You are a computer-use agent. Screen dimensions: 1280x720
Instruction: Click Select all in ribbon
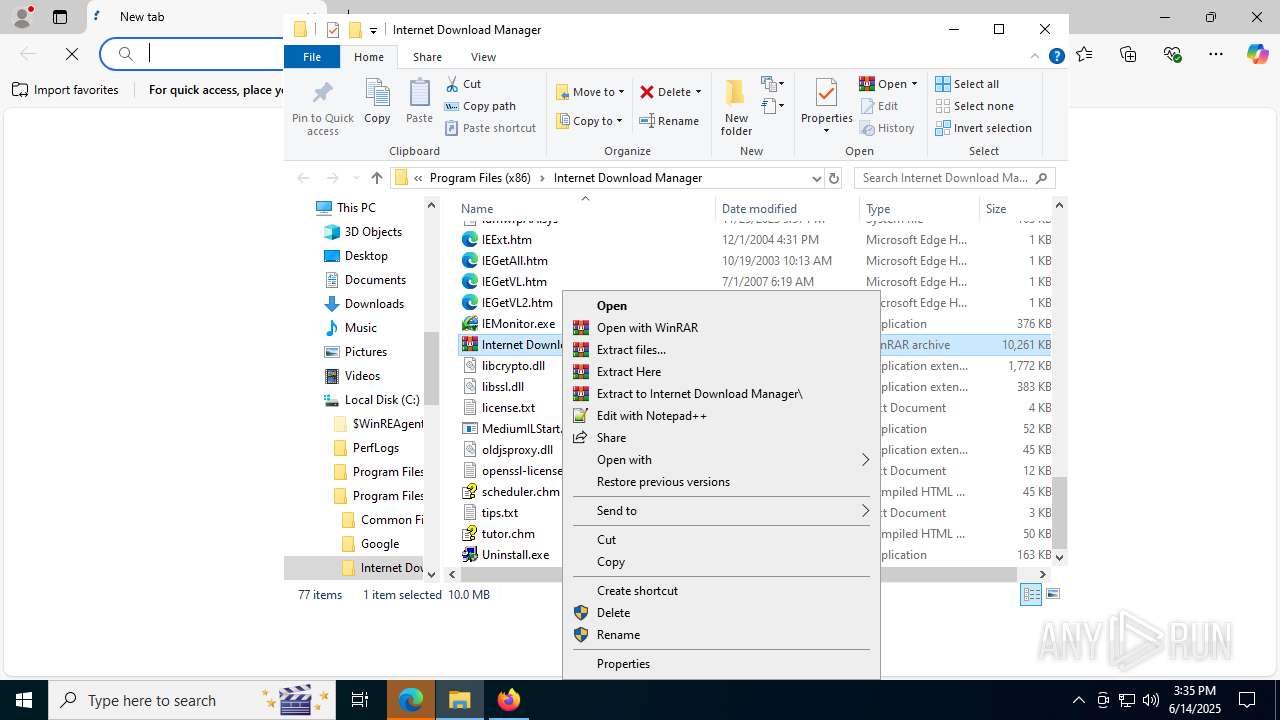pos(967,84)
